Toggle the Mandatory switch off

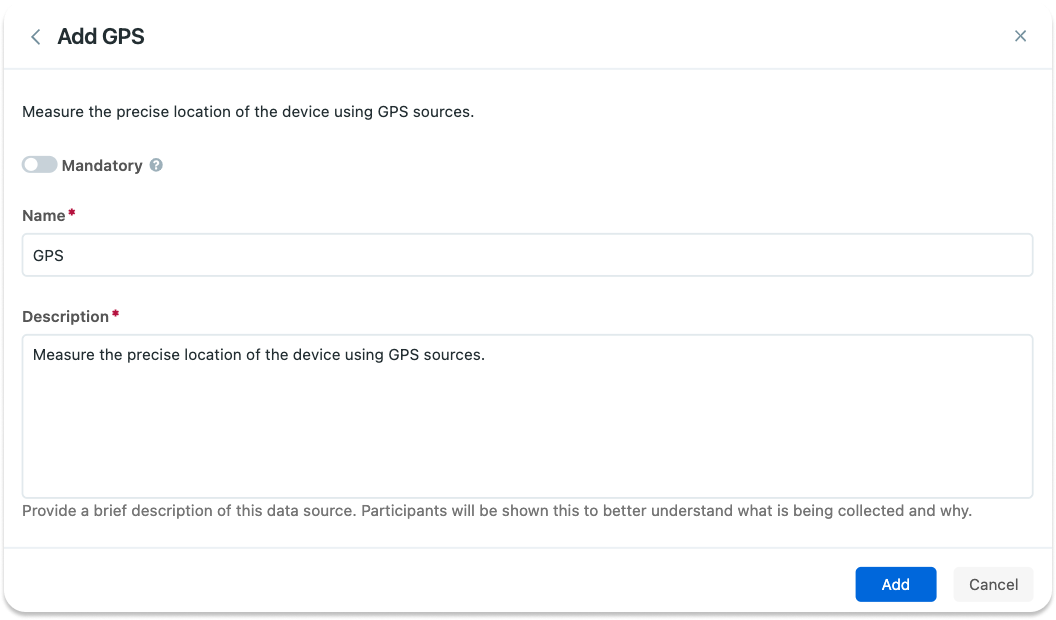point(39,164)
